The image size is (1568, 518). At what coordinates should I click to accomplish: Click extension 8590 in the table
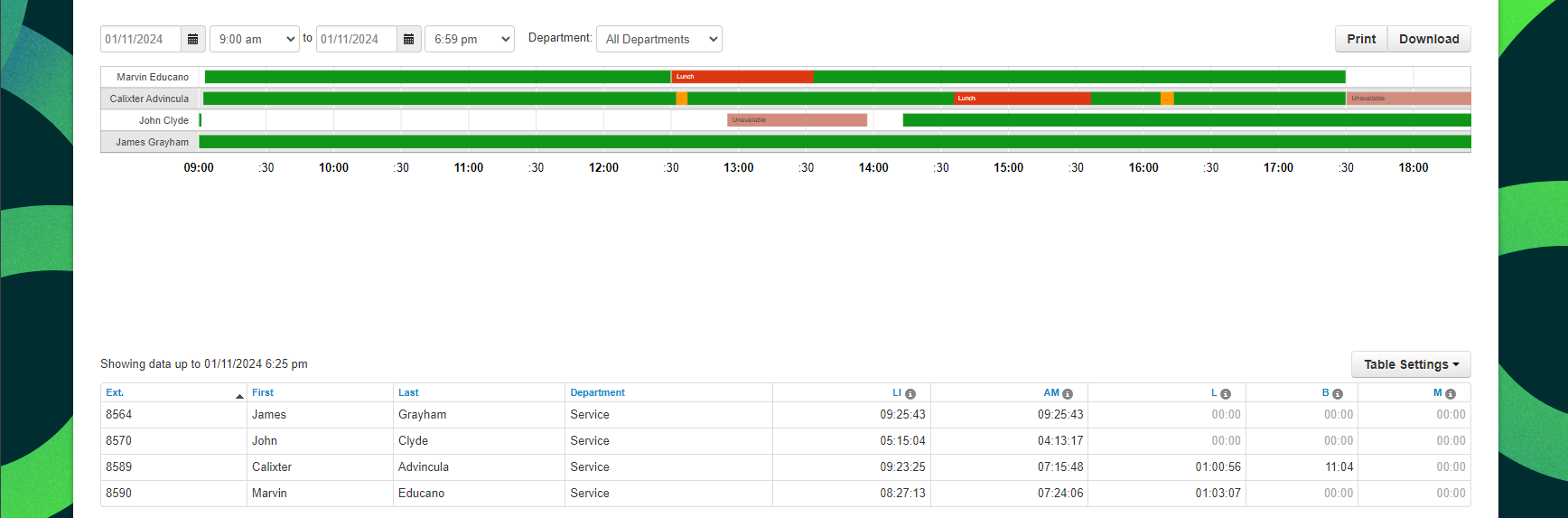(118, 494)
